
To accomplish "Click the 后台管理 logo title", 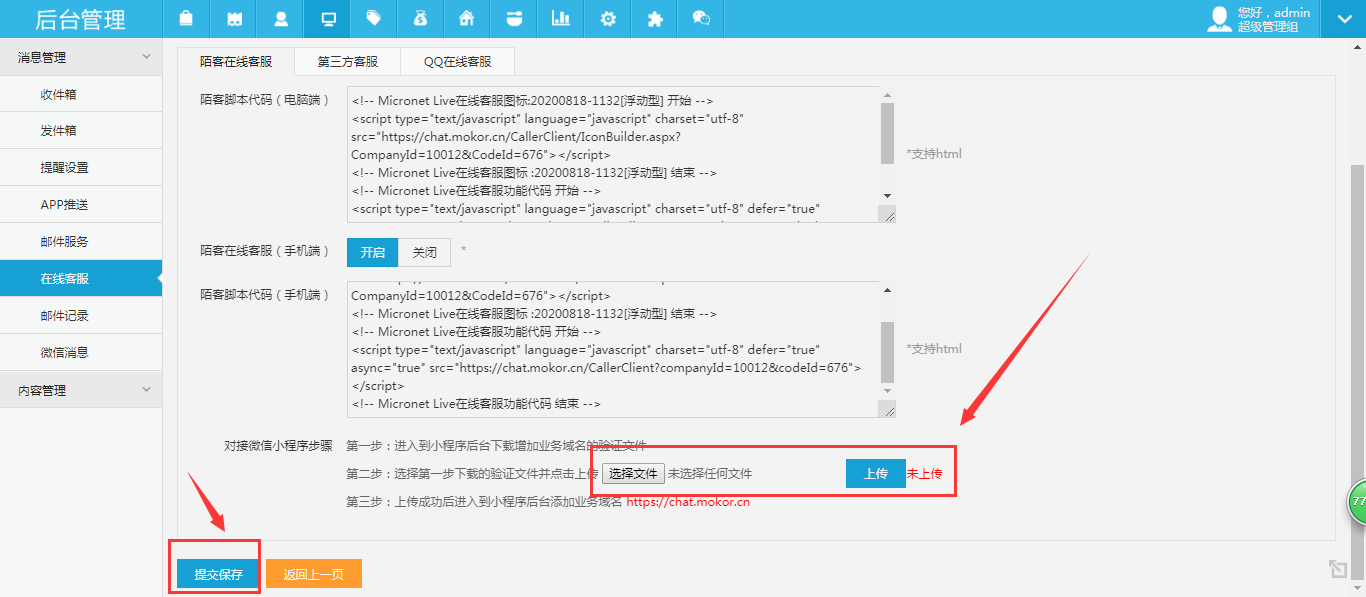I will click(x=81, y=19).
